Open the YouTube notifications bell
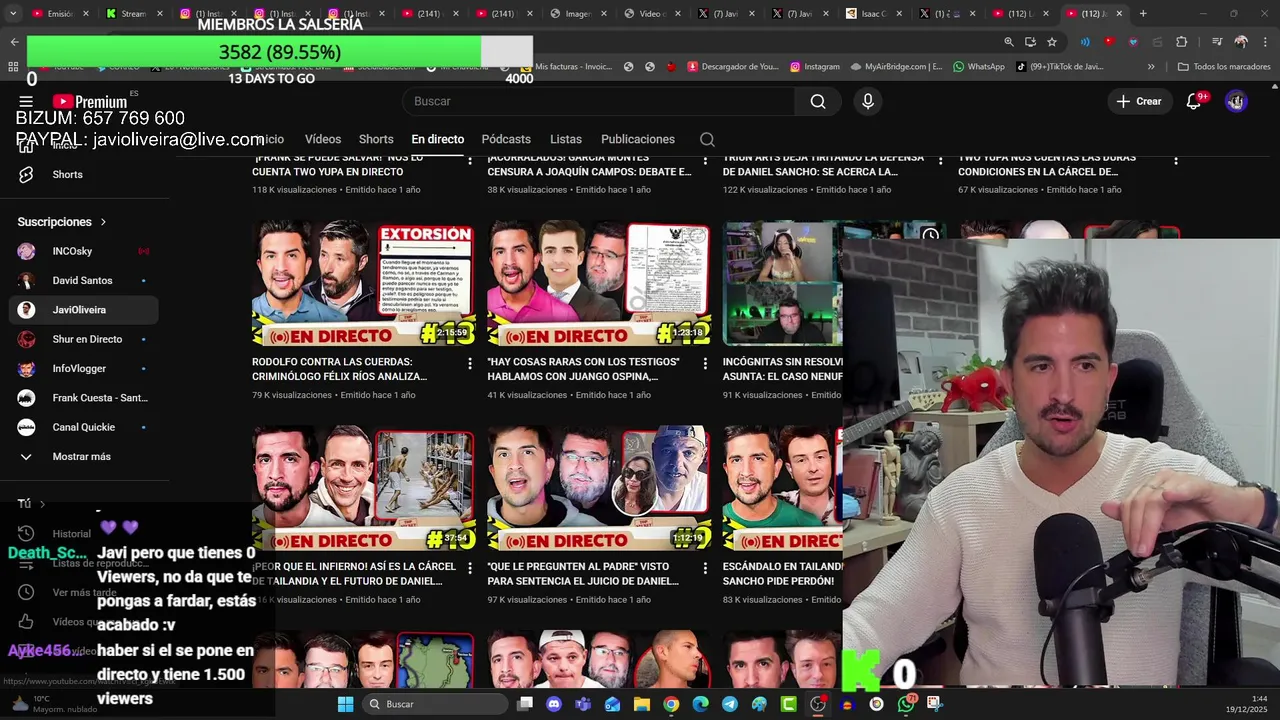The width and height of the screenshot is (1280, 720). (1193, 101)
